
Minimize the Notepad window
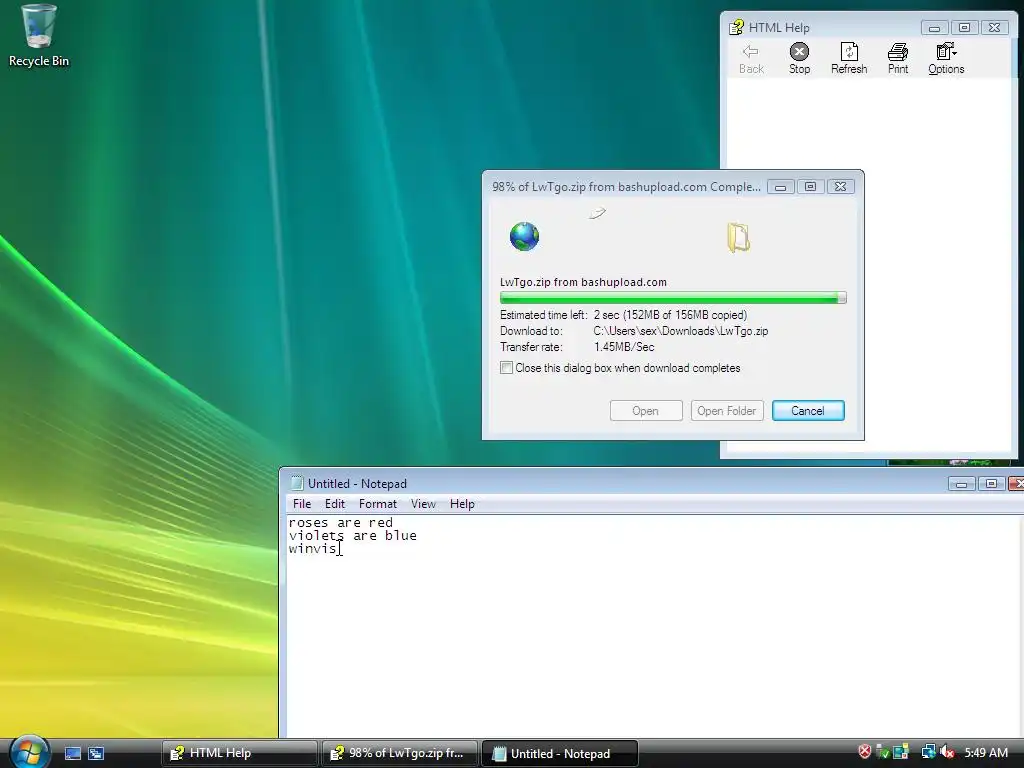tap(961, 483)
